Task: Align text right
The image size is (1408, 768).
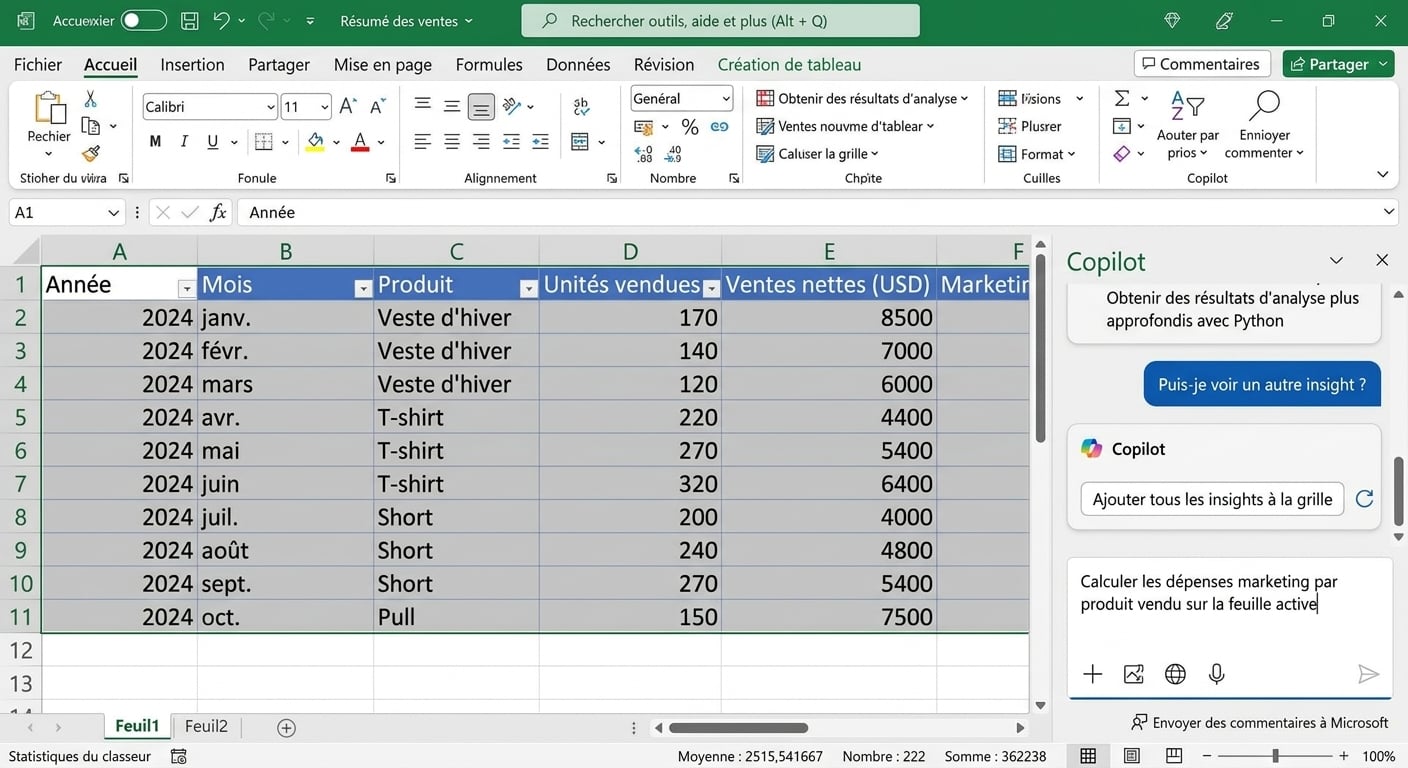Action: [481, 142]
